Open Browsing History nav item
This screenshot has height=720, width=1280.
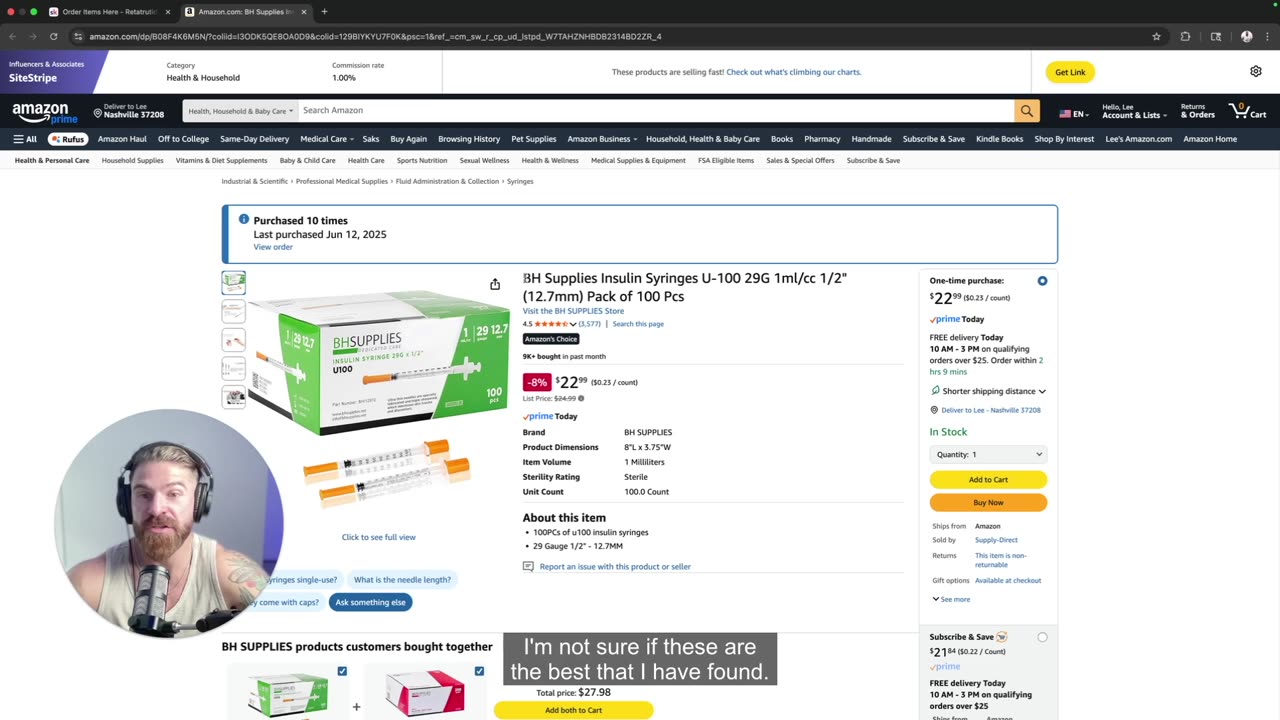tap(469, 139)
